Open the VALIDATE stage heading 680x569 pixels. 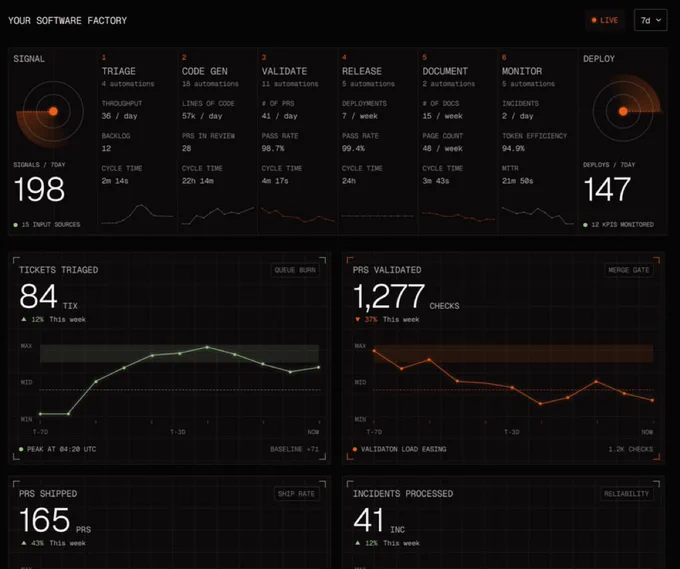click(284, 71)
